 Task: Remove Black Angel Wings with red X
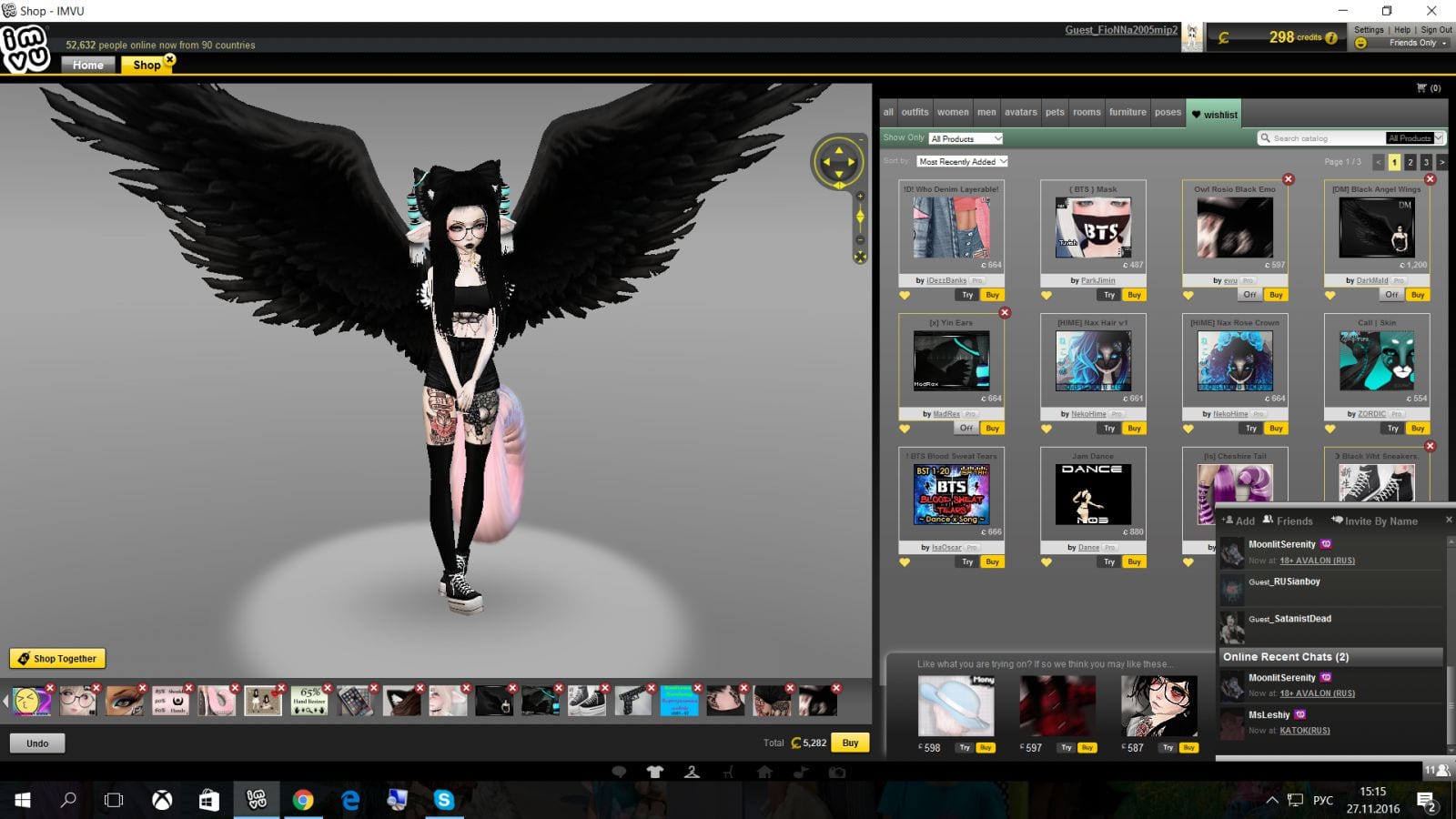(x=1430, y=179)
